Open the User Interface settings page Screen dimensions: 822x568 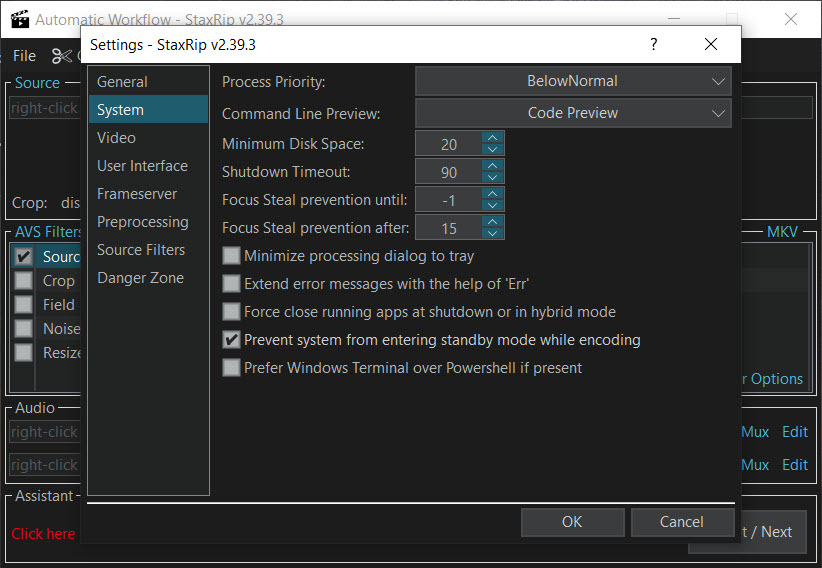(x=148, y=166)
